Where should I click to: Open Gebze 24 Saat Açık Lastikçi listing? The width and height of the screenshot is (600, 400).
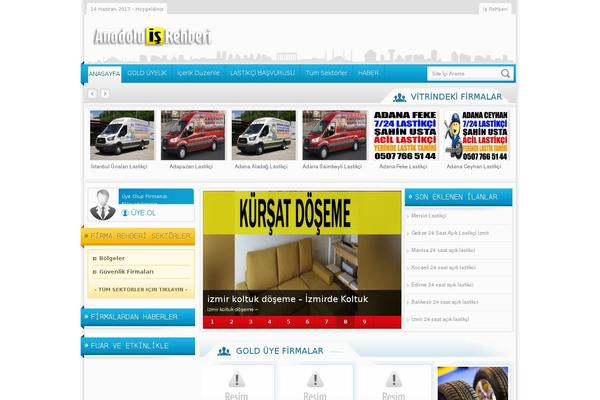(450, 233)
